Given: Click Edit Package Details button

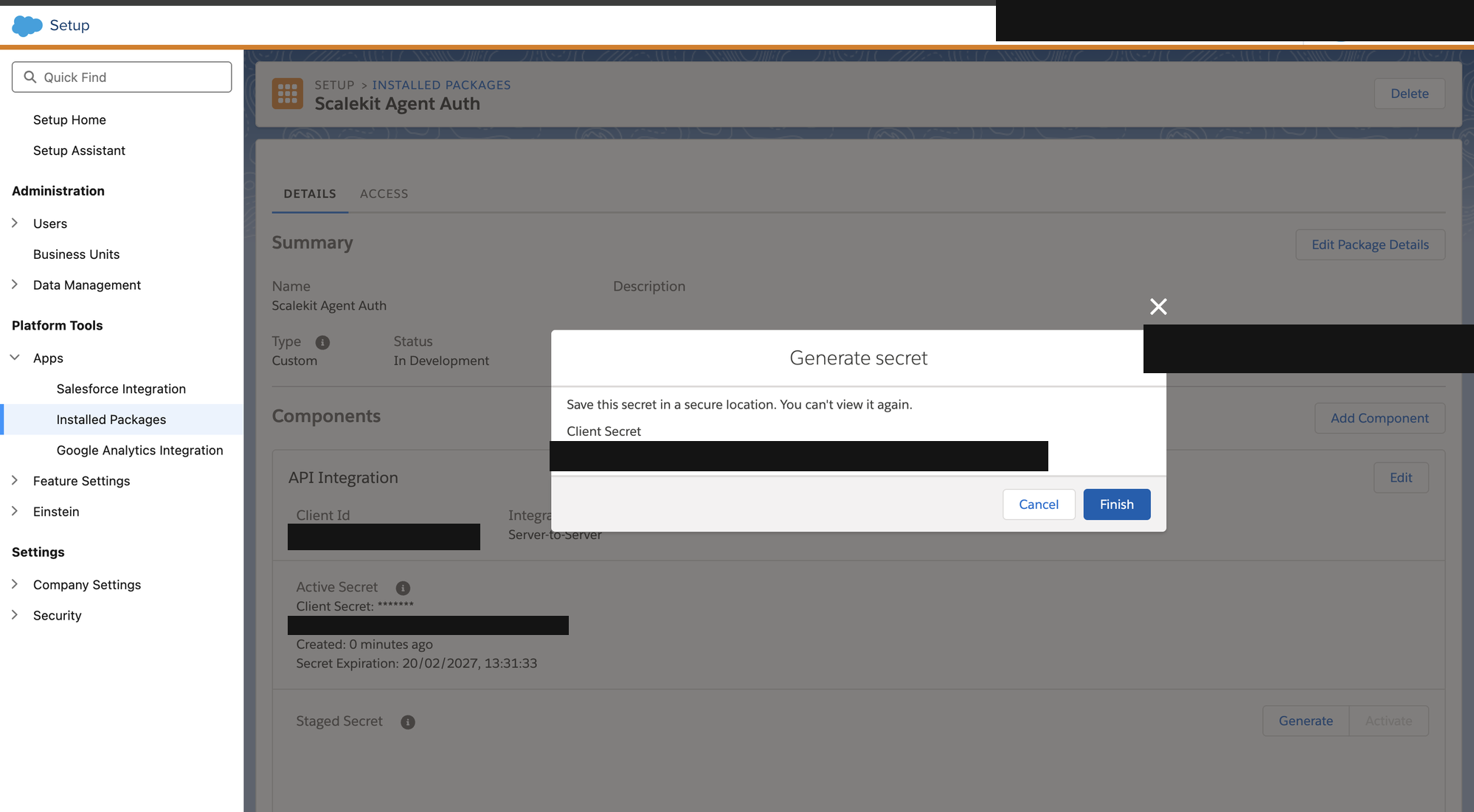Looking at the screenshot, I should tap(1370, 245).
